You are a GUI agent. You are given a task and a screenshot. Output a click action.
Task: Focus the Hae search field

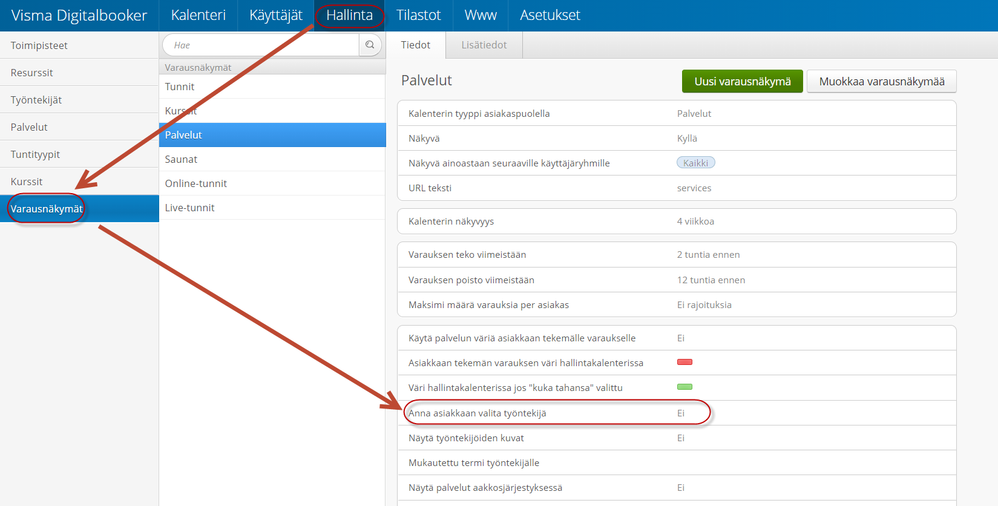pos(262,45)
